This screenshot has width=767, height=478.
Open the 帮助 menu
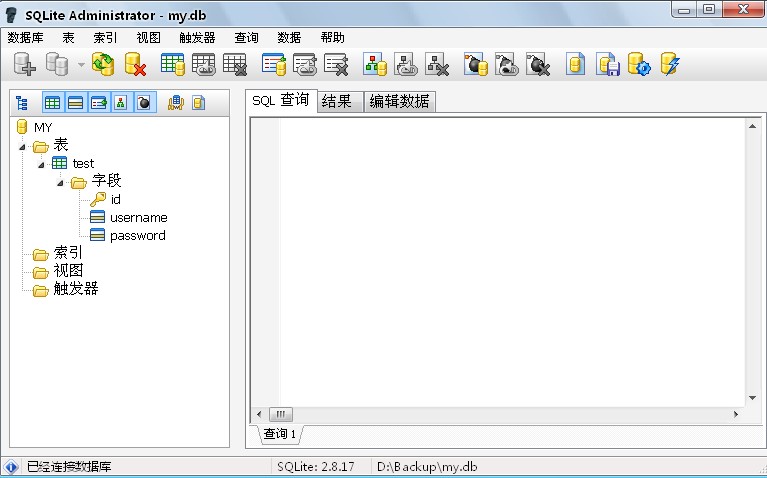(x=333, y=38)
